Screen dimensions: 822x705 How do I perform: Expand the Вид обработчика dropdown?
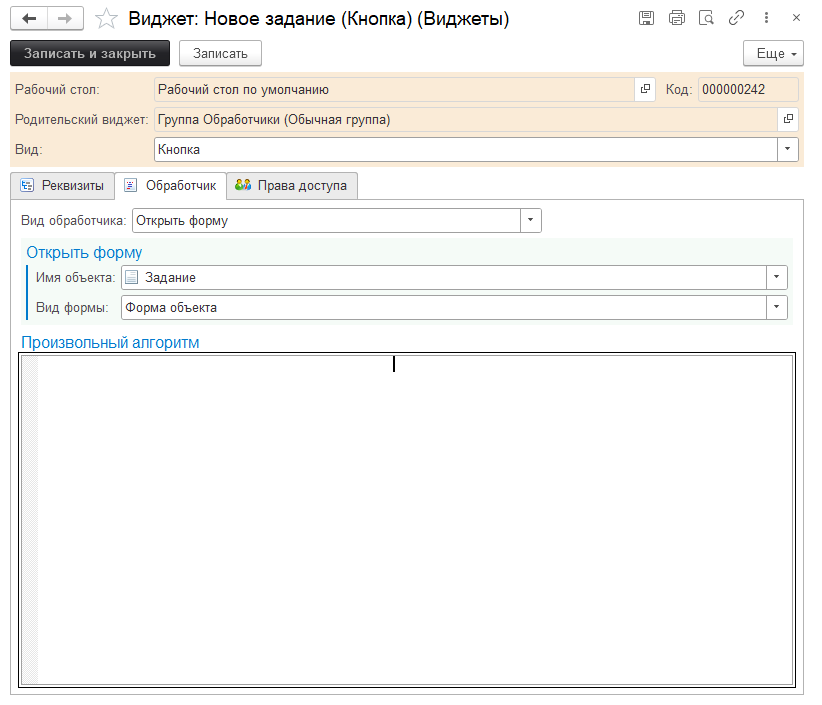click(531, 221)
